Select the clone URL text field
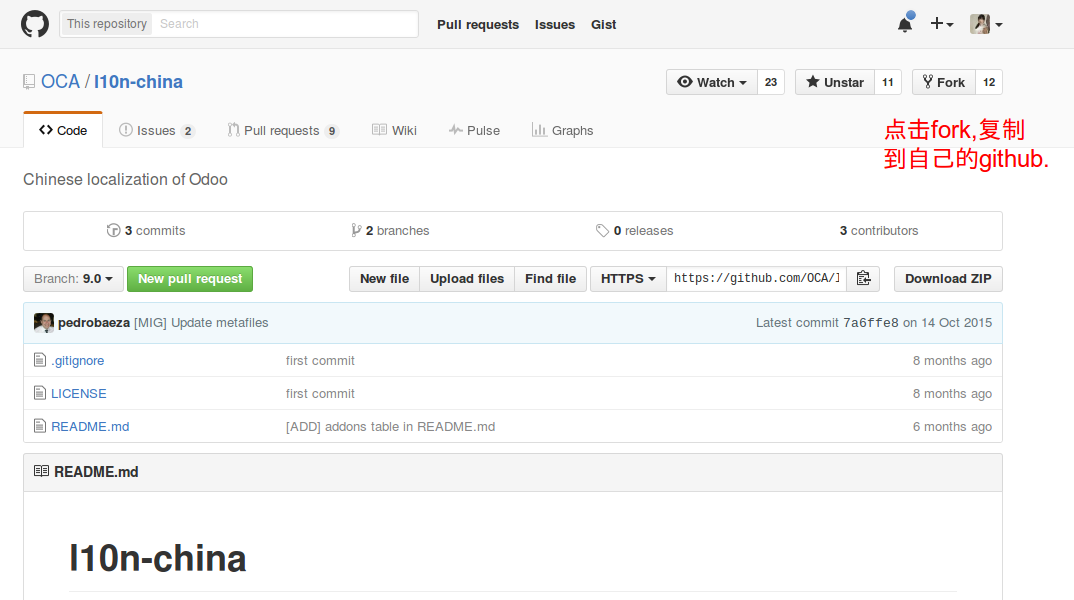The width and height of the screenshot is (1074, 600). click(x=757, y=279)
